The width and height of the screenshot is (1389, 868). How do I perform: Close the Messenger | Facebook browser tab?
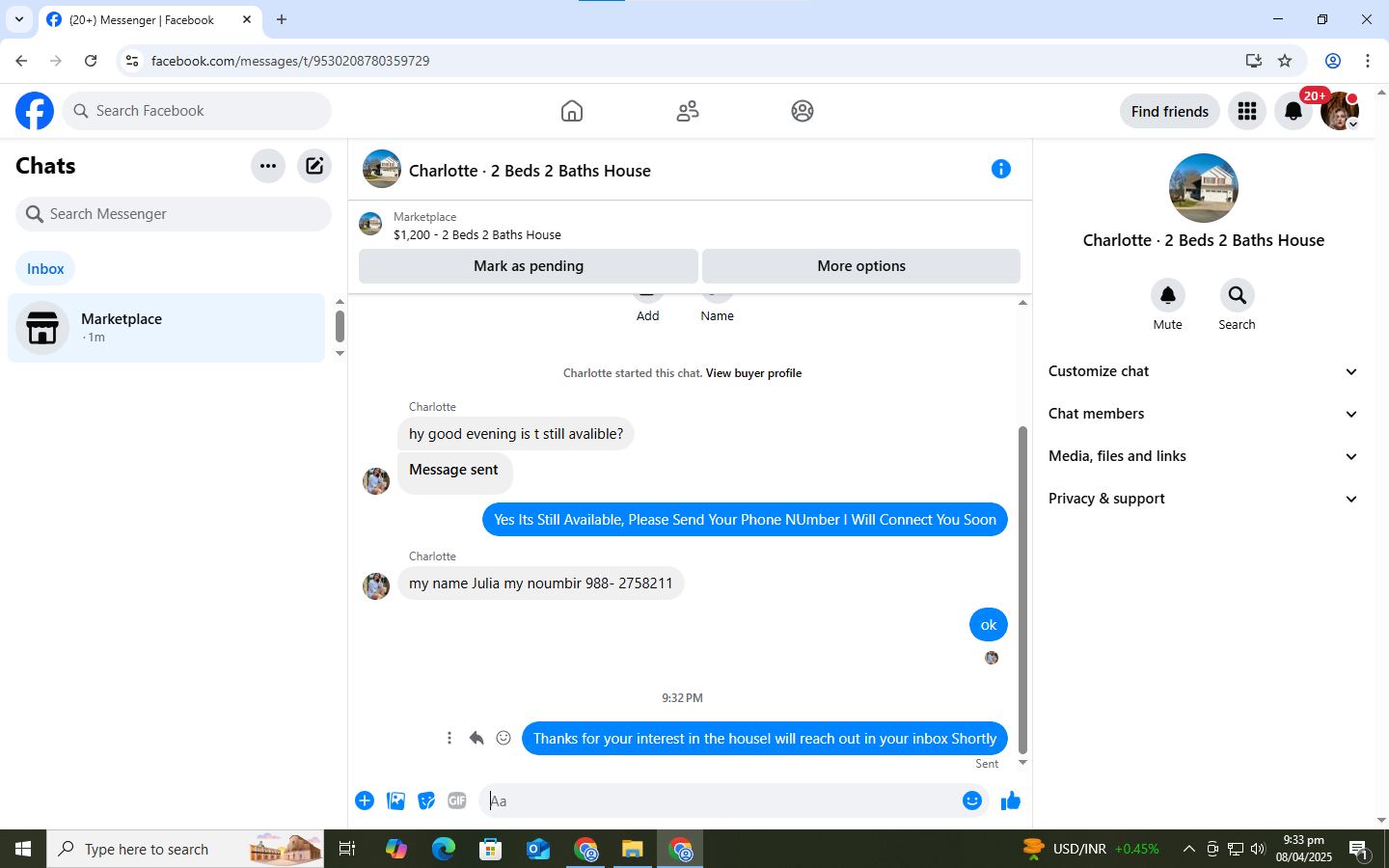(x=247, y=19)
